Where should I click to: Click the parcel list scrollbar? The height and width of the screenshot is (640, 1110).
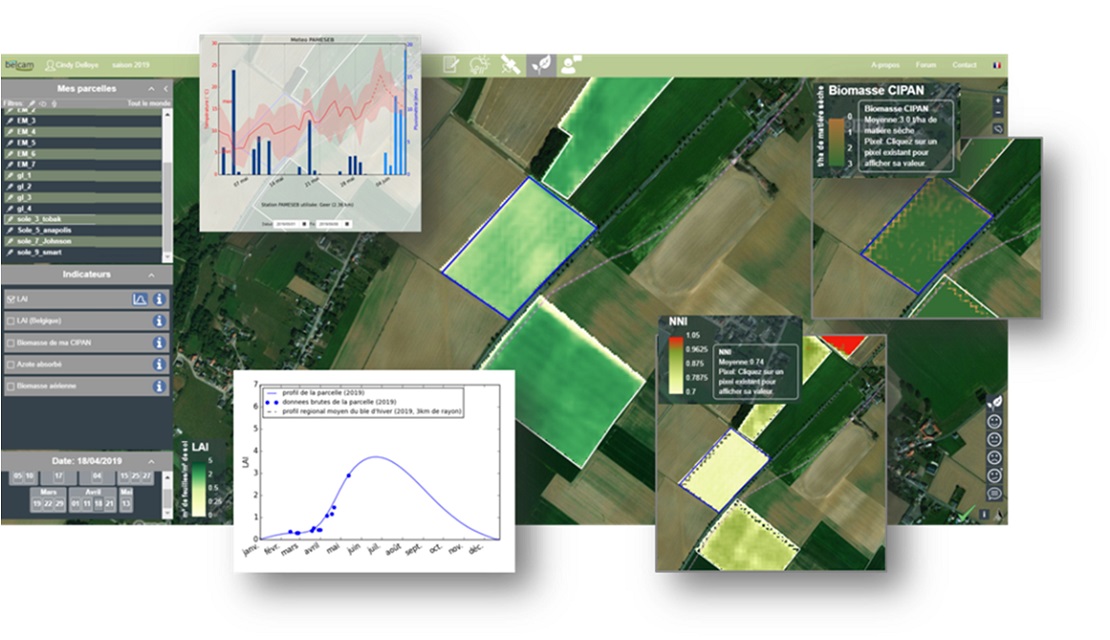167,185
